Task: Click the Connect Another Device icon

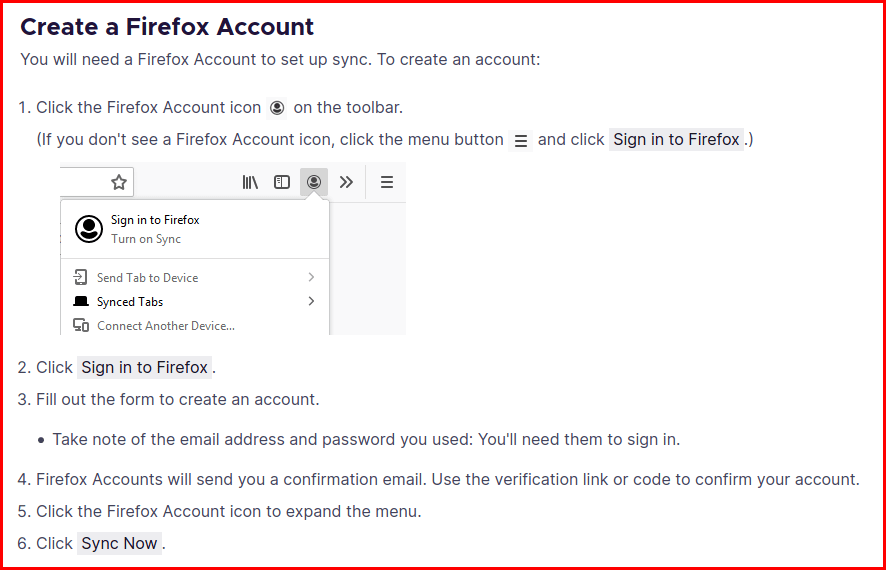Action: point(81,325)
